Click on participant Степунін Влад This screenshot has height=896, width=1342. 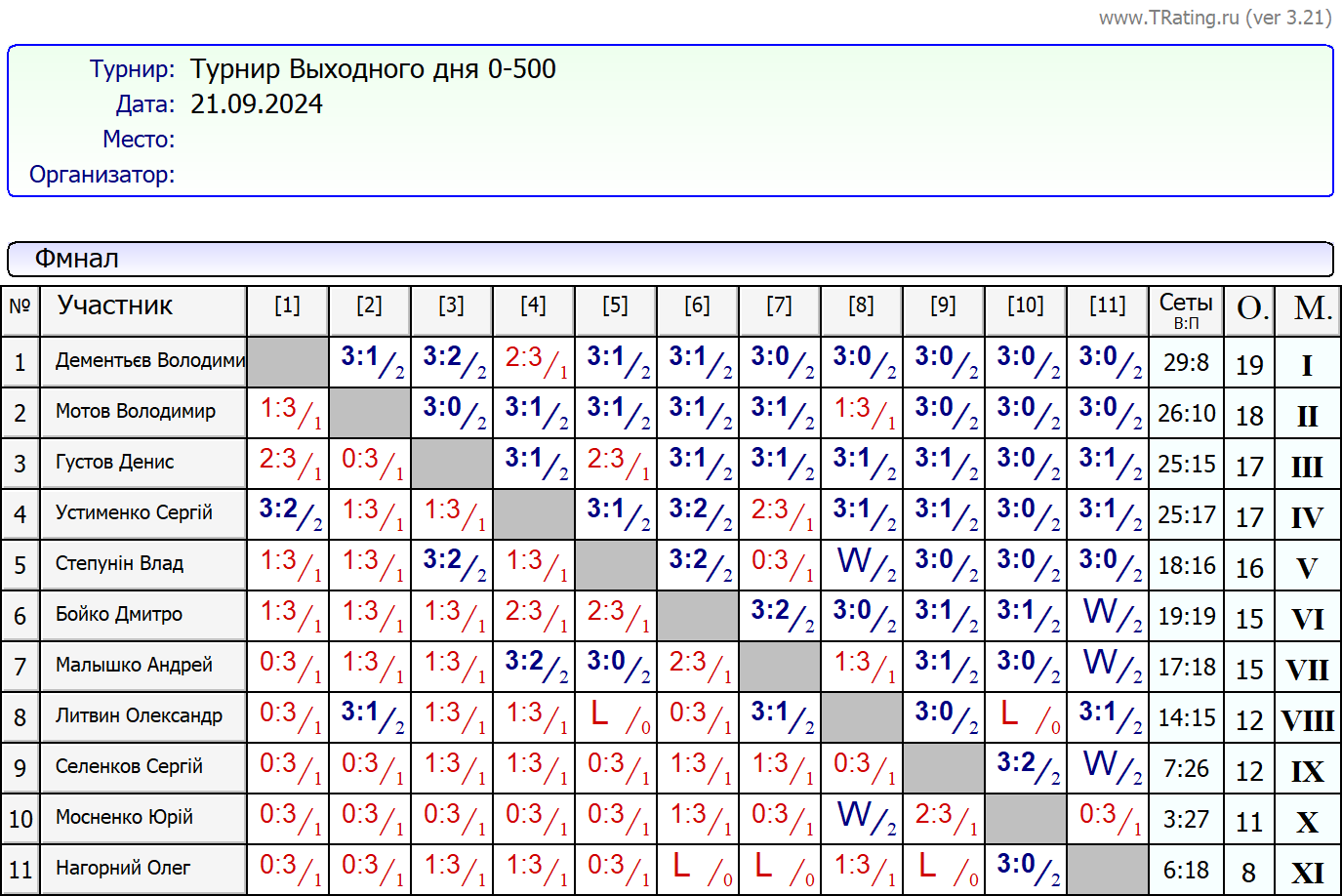[119, 564]
